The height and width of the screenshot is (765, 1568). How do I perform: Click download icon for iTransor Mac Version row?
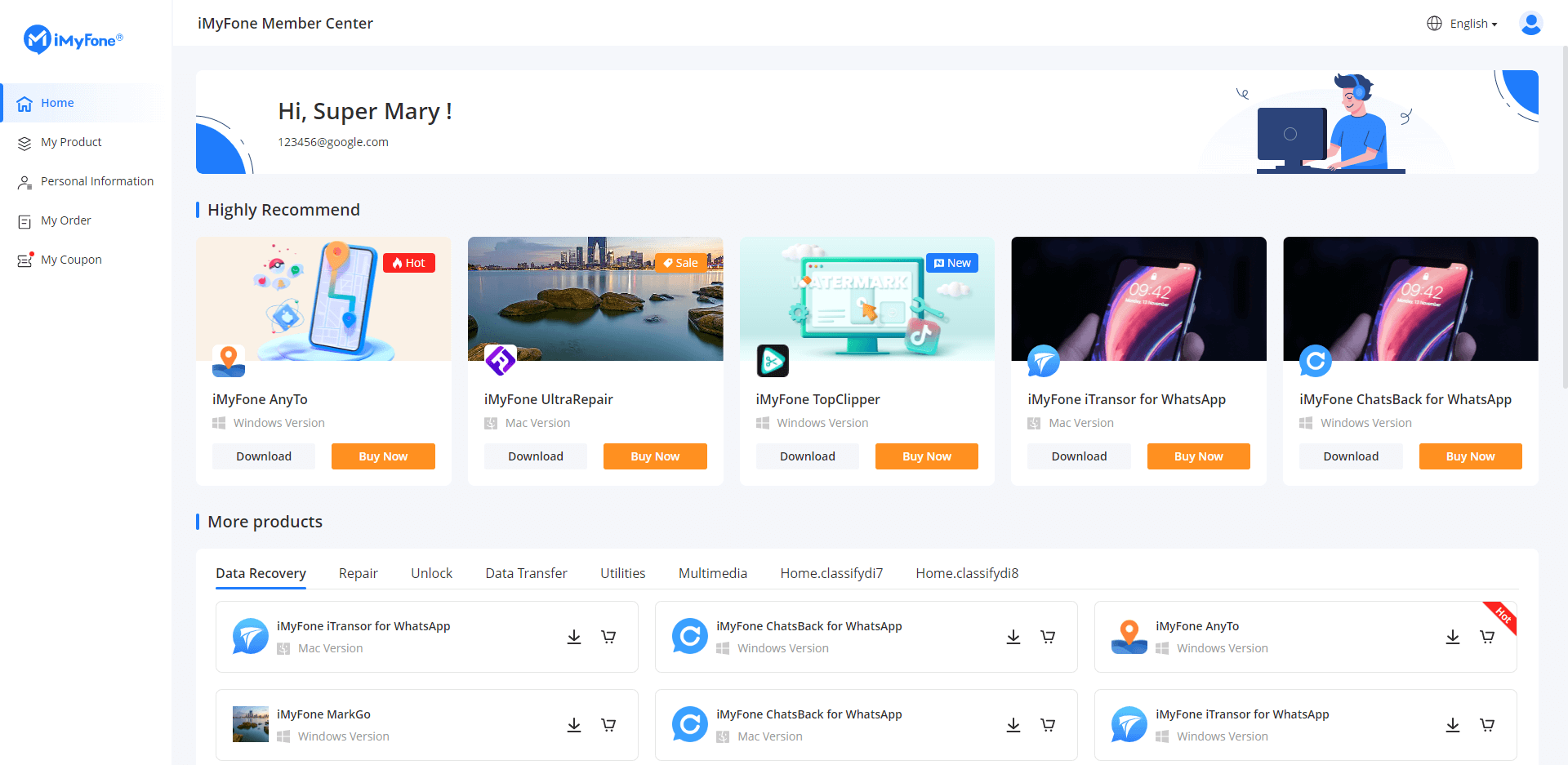(574, 637)
